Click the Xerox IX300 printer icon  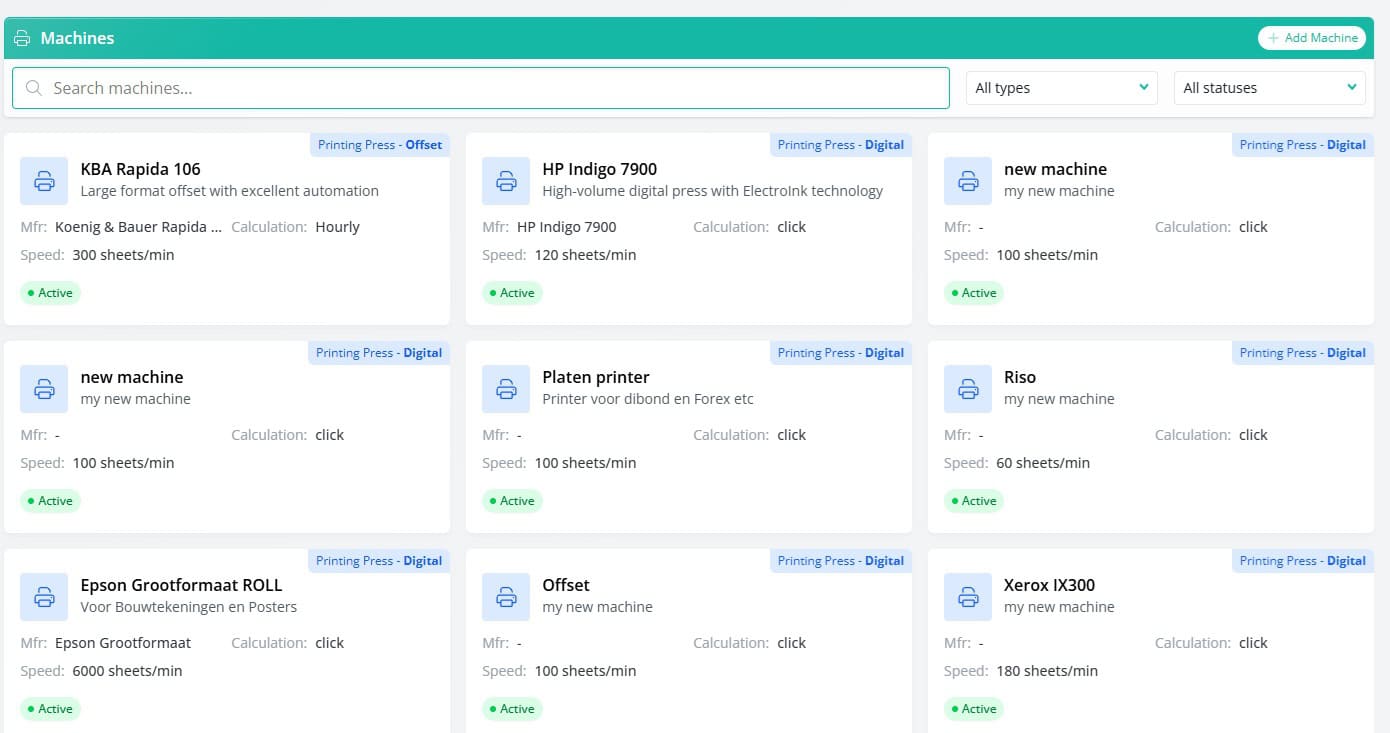(x=968, y=597)
